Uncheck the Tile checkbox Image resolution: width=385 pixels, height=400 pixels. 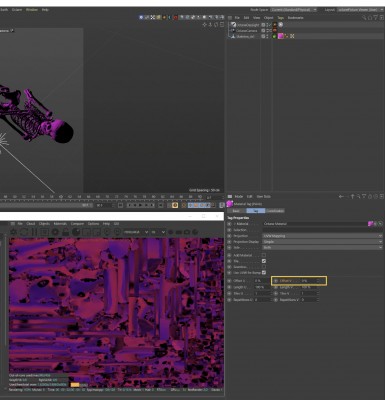tap(264, 261)
